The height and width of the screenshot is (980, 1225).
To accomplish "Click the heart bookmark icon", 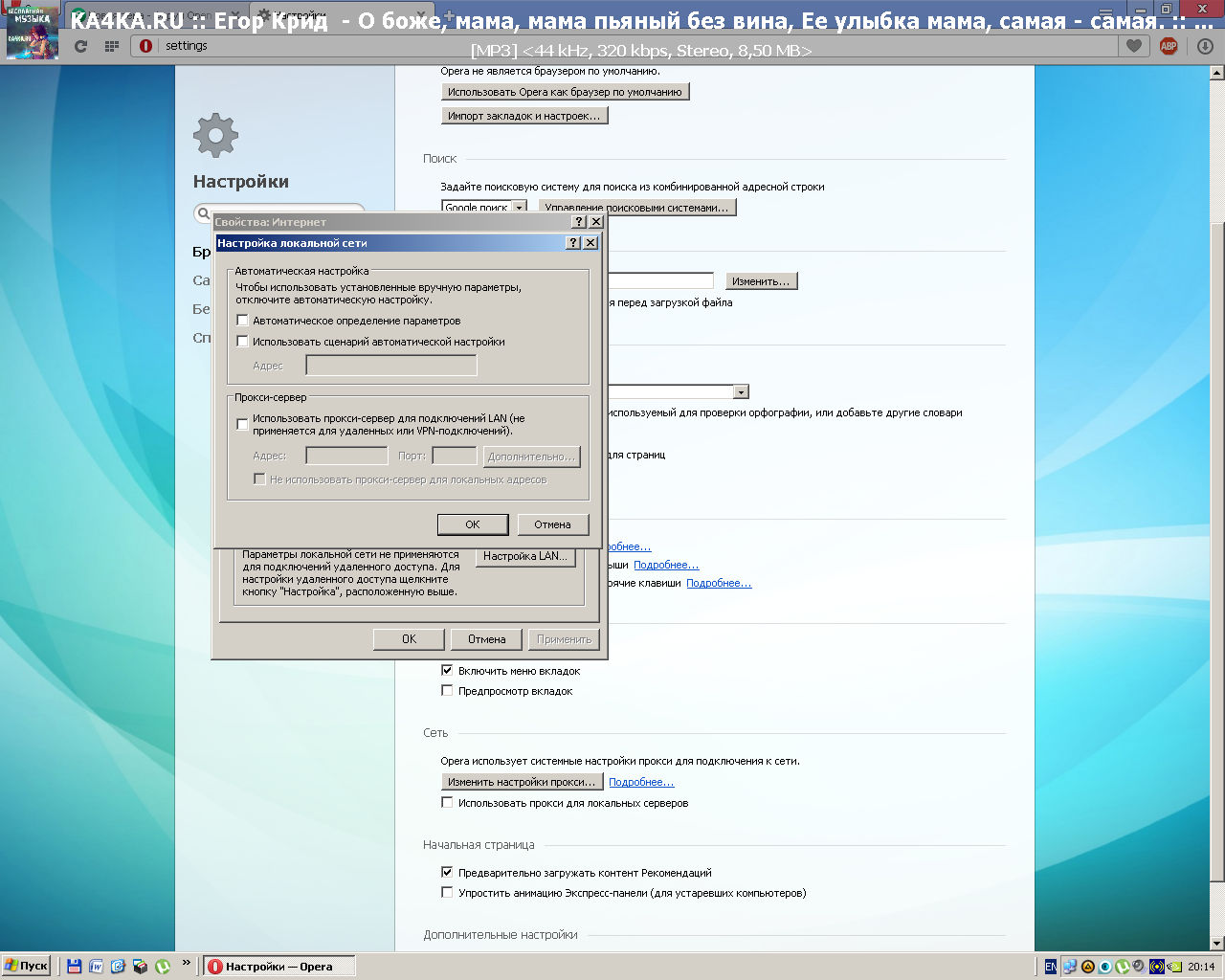I will (1134, 46).
